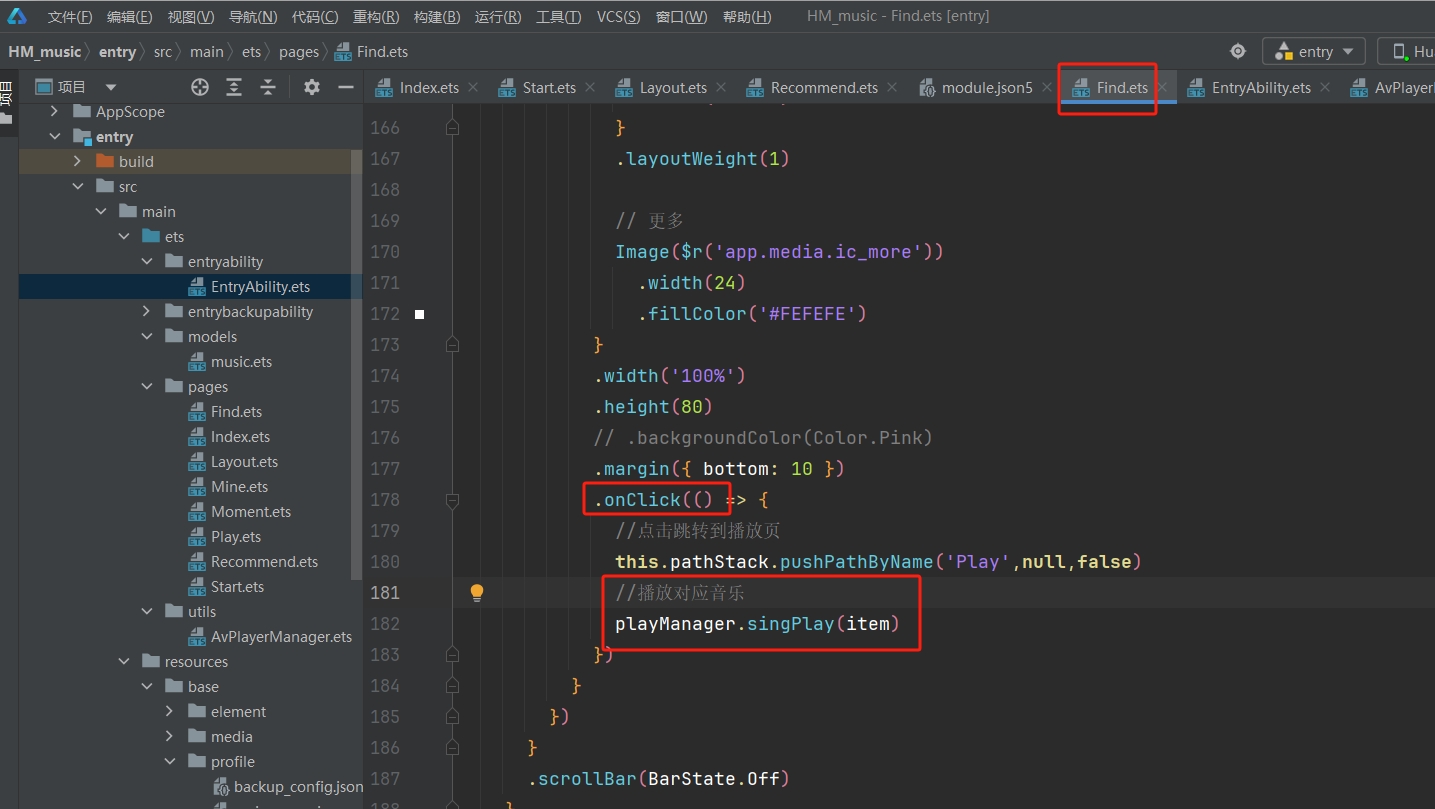Screen dimensions: 1435x809
Task: Click the locate target icon in top toolbar
Action: click(x=1238, y=51)
